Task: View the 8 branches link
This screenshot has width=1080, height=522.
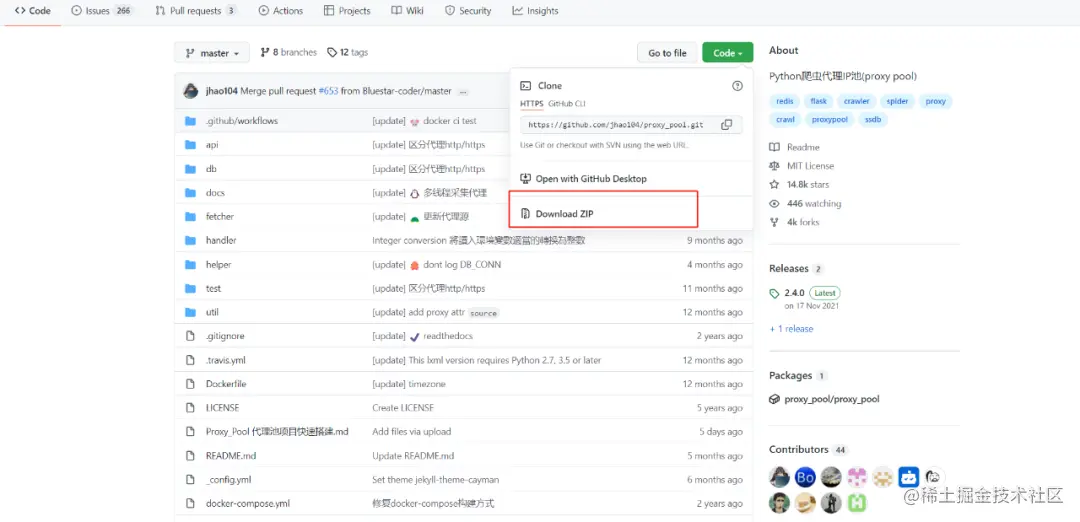Action: pos(288,52)
